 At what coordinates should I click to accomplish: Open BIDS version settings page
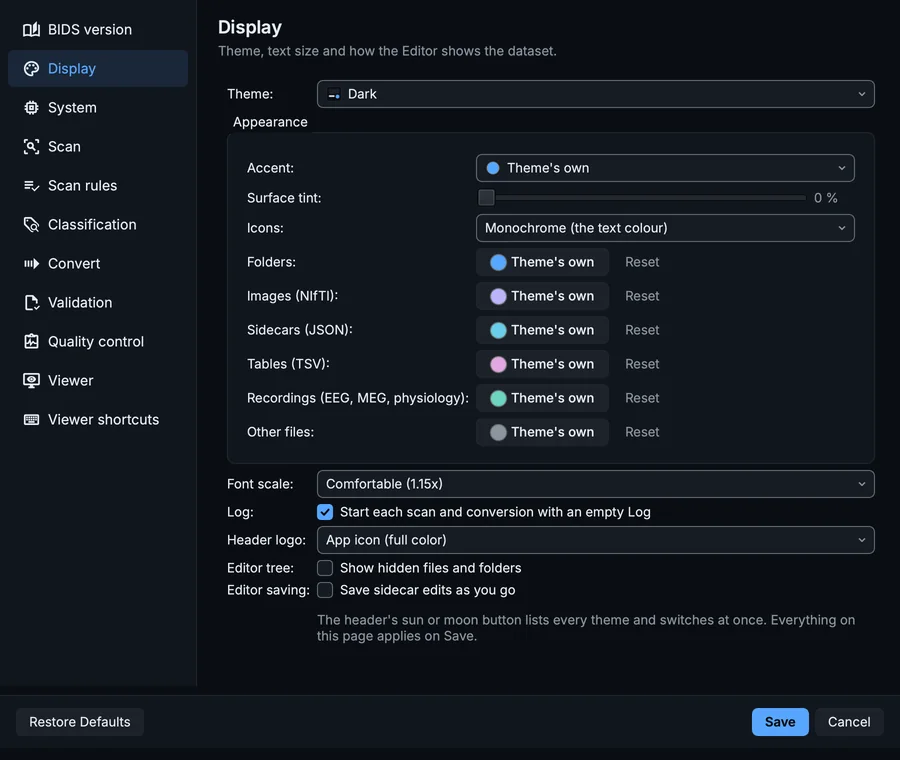(98, 29)
